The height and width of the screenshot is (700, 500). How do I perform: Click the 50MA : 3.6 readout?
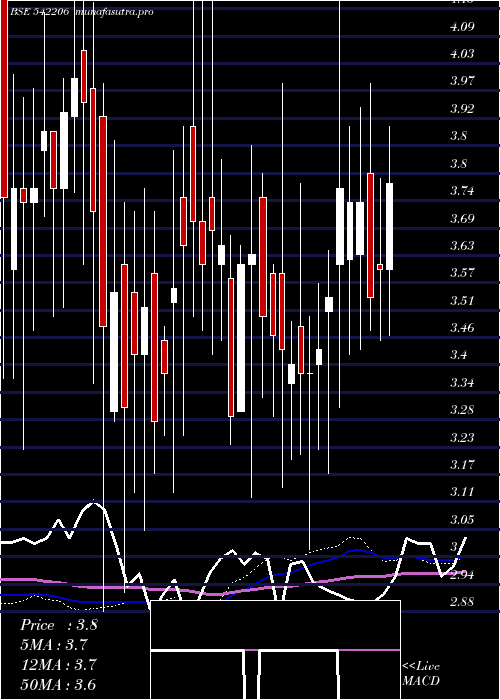[59, 685]
